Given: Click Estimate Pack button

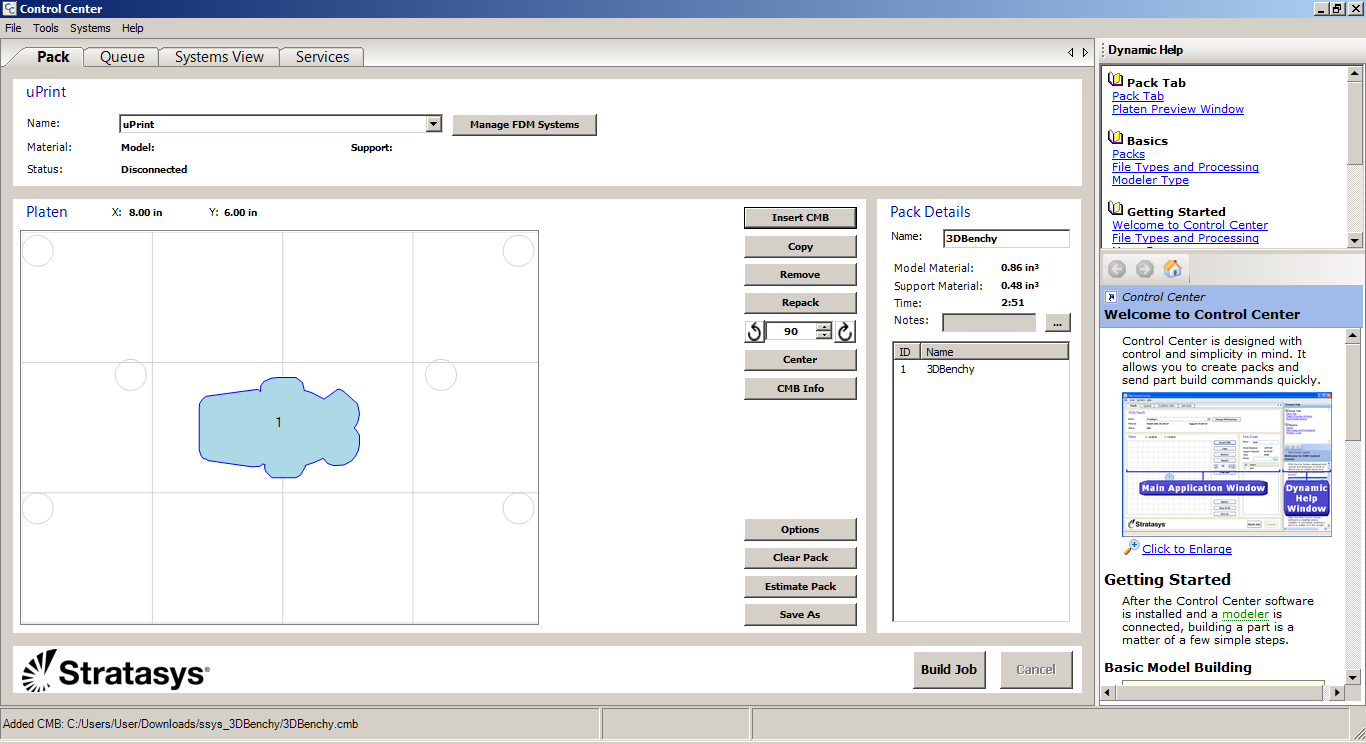Looking at the screenshot, I should coord(800,586).
